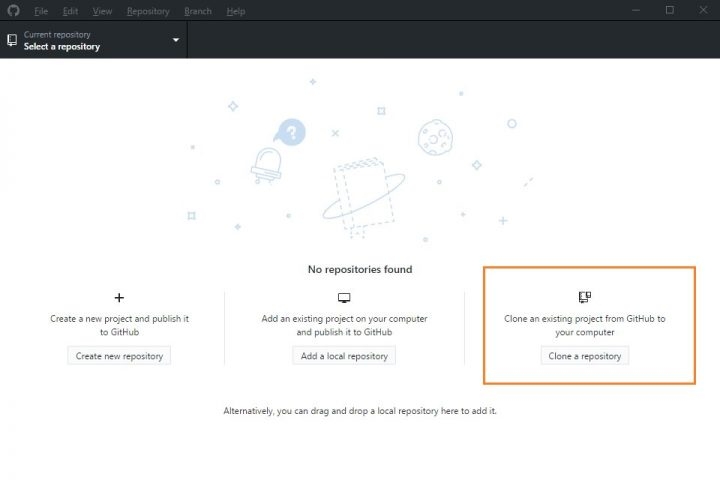This screenshot has width=720, height=495.
Task: Click the clone icon above Clone existing project
Action: 585,297
